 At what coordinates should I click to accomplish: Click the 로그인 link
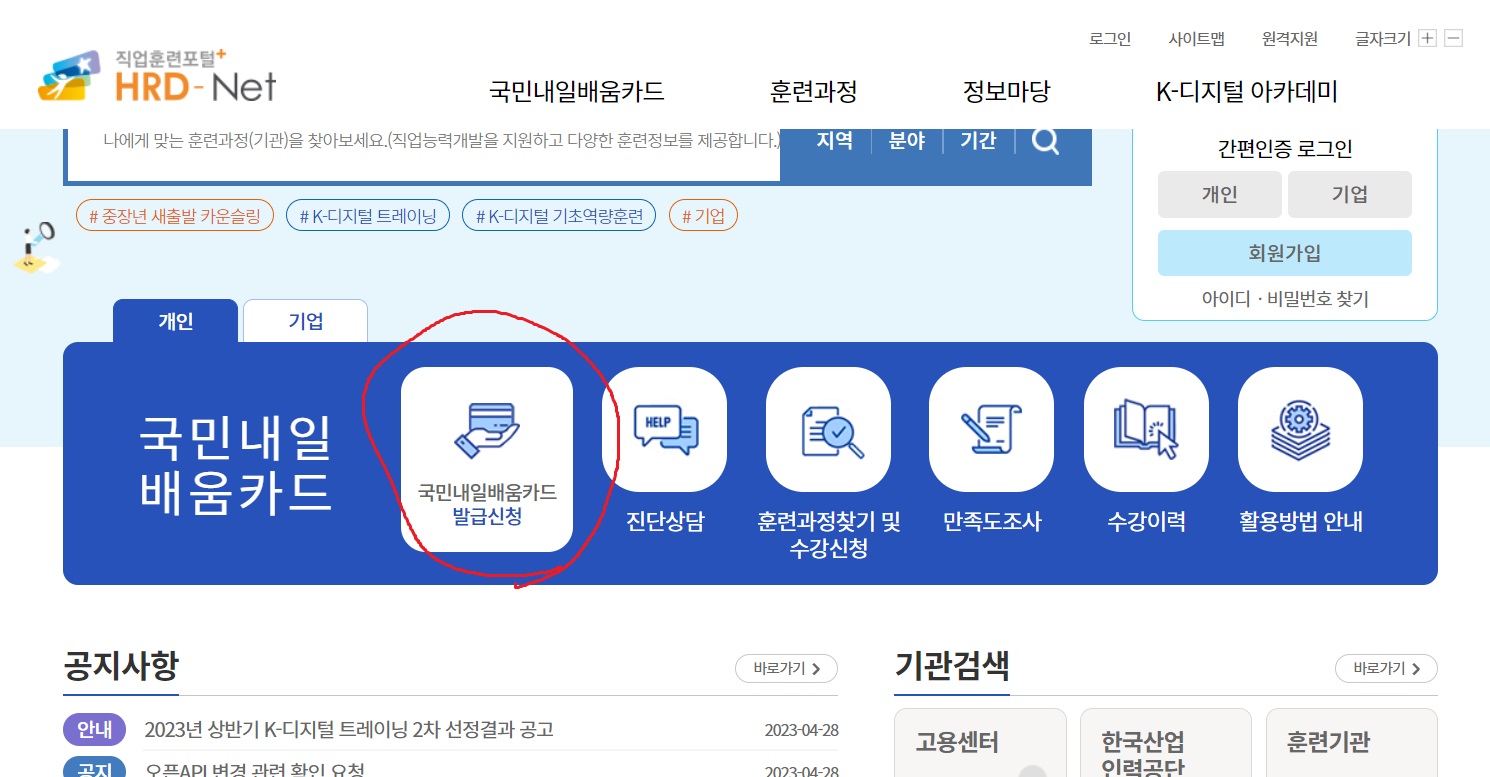tap(1110, 39)
